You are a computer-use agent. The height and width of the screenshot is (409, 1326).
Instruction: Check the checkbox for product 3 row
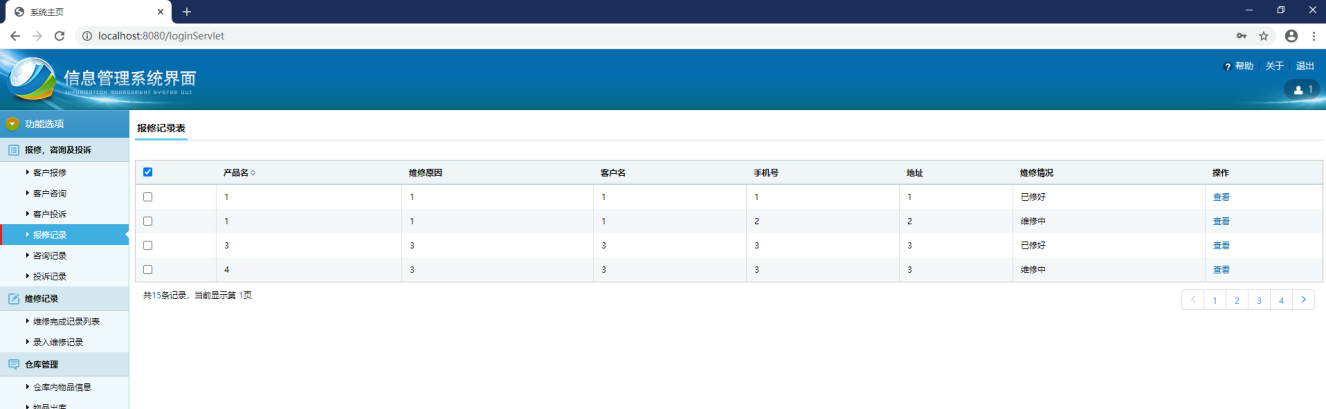click(x=148, y=245)
